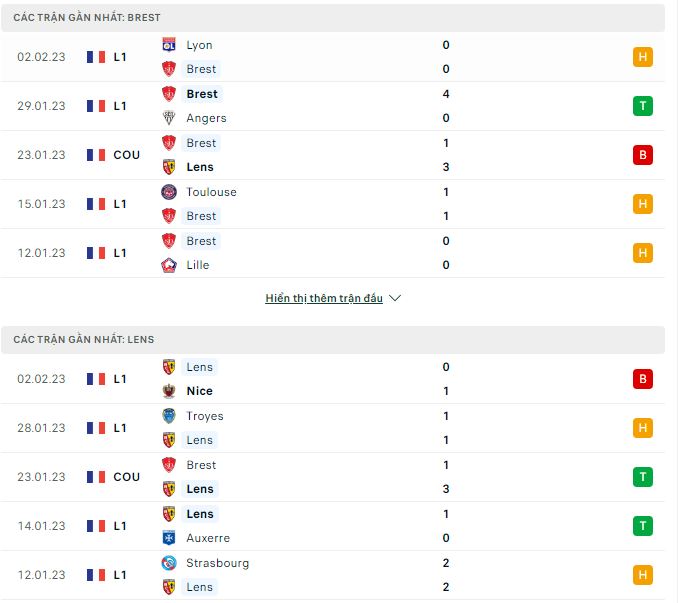
Task: Open the Toulouse team name link
Action: tap(211, 192)
